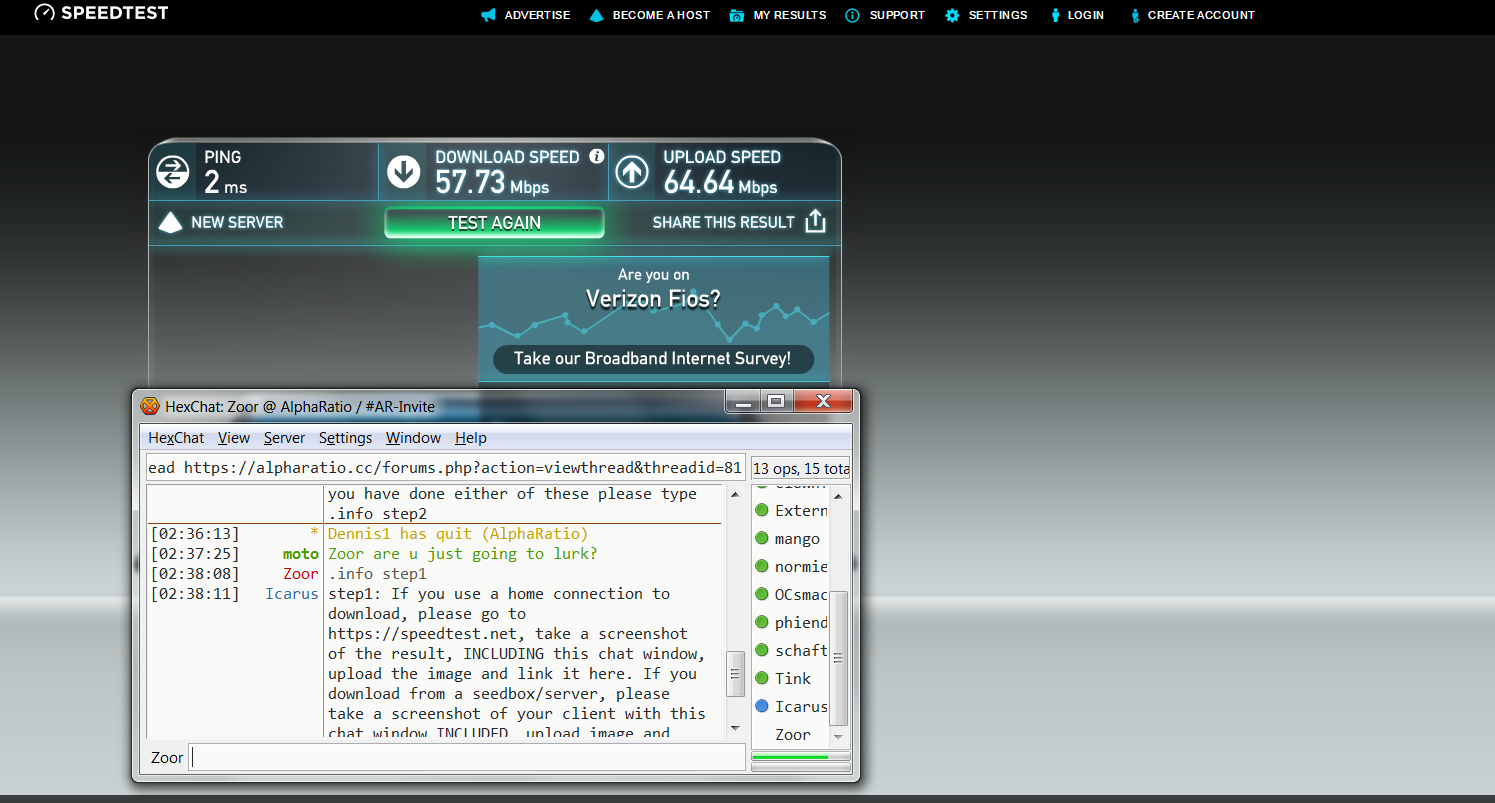Image resolution: width=1495 pixels, height=803 pixels.
Task: Click the Login person icon
Action: click(x=1055, y=15)
